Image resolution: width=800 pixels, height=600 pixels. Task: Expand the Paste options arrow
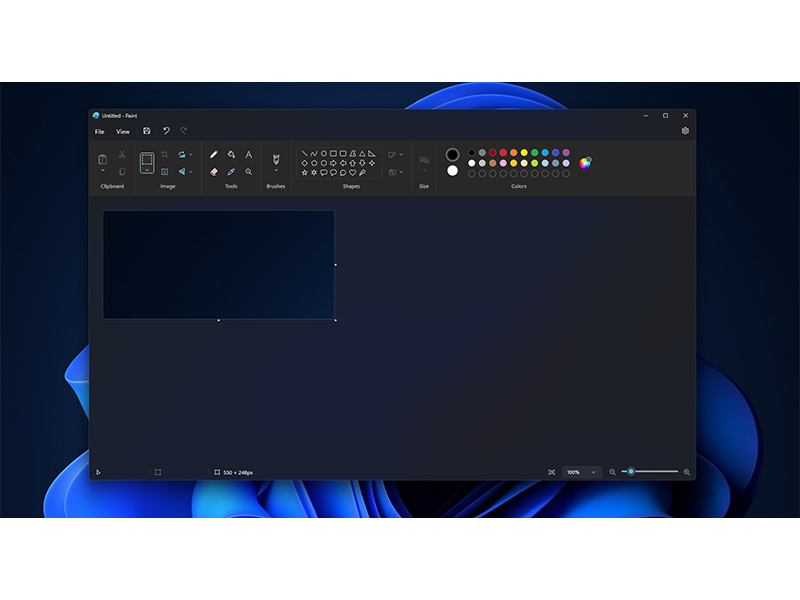point(103,171)
